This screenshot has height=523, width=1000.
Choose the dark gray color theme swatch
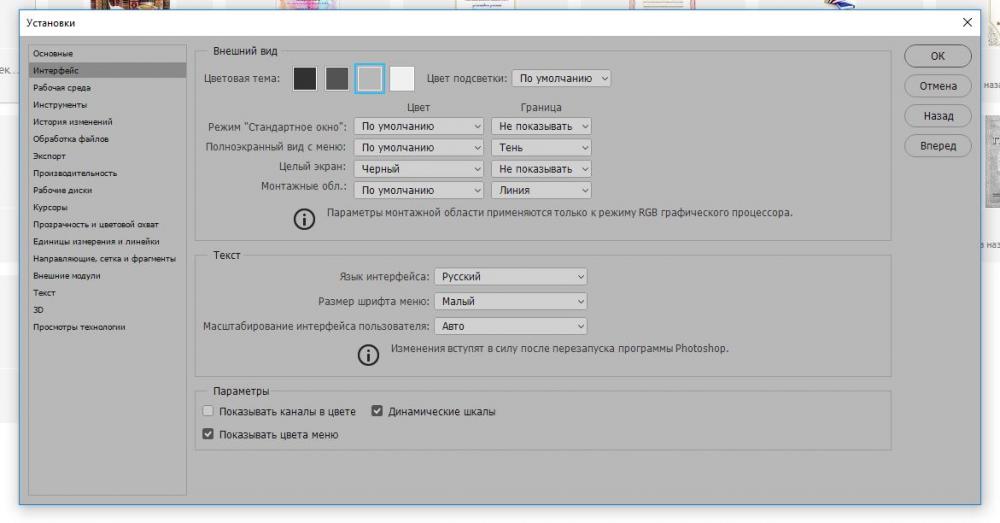[x=337, y=78]
